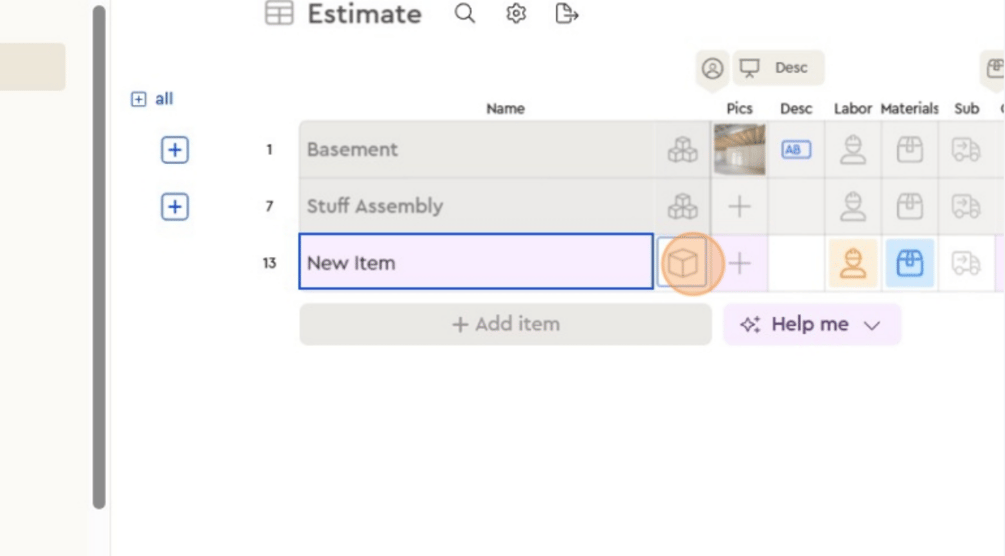The width and height of the screenshot is (1005, 556).
Task: Click the New Item name input field
Action: 476,262
